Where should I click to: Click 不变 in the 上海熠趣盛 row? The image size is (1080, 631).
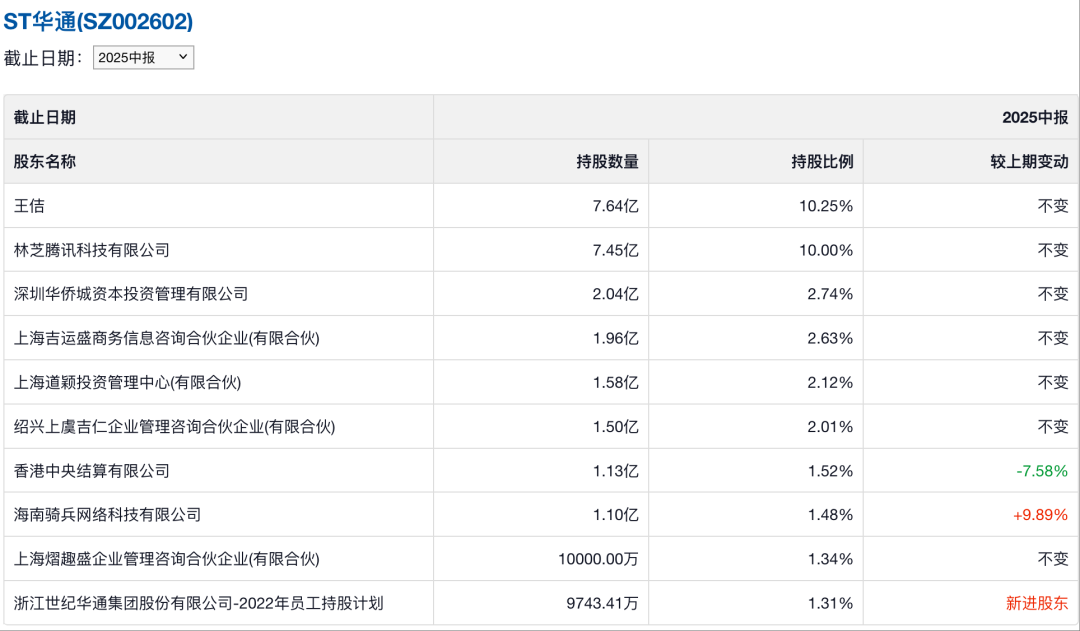1053,559
